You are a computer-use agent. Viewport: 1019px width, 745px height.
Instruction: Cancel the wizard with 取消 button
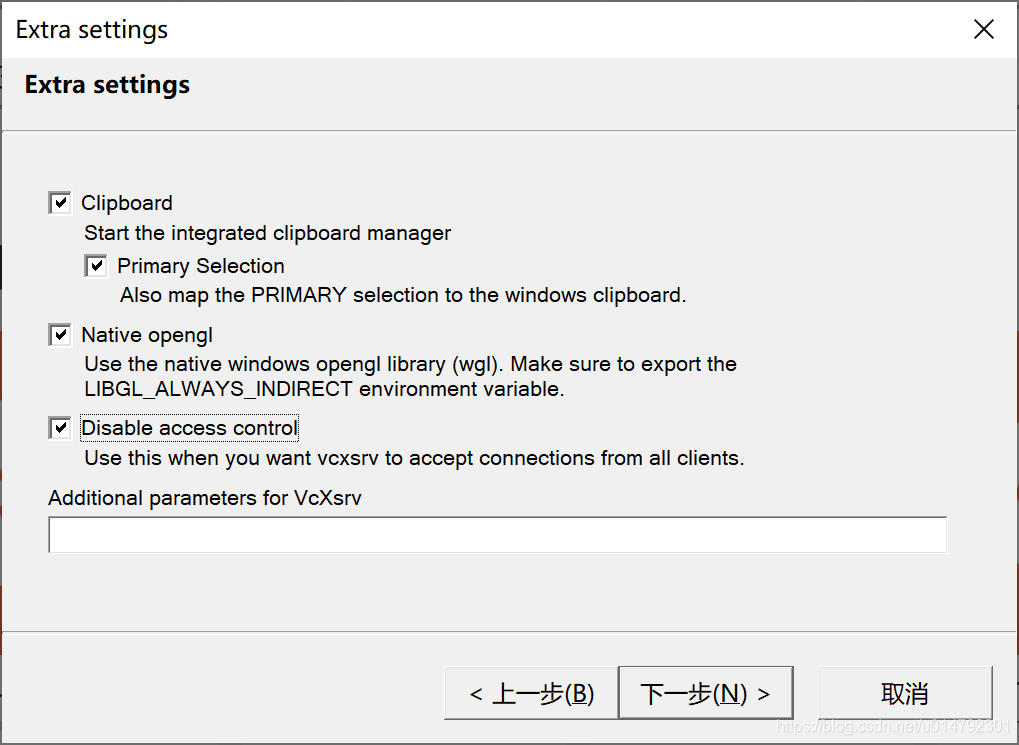tap(905, 693)
